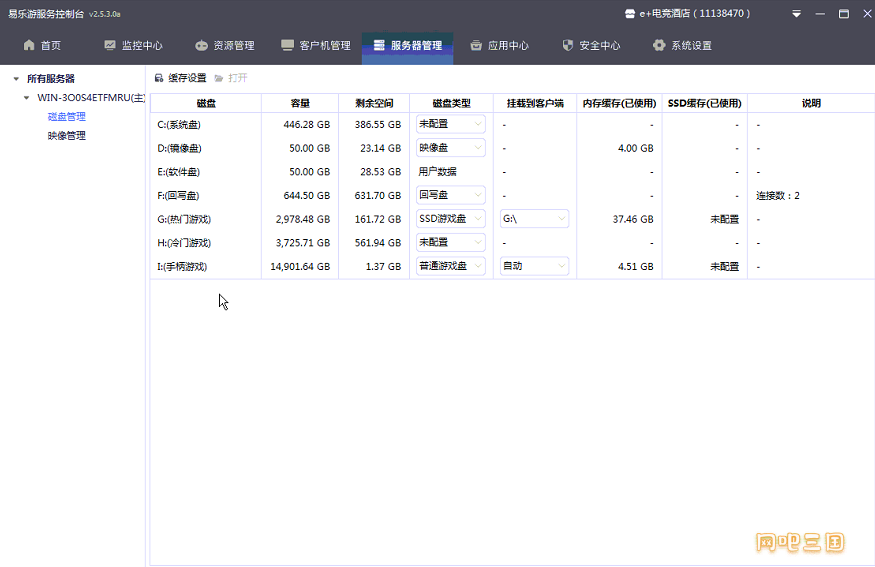Click the 1.37 GB free space value

[383, 267]
